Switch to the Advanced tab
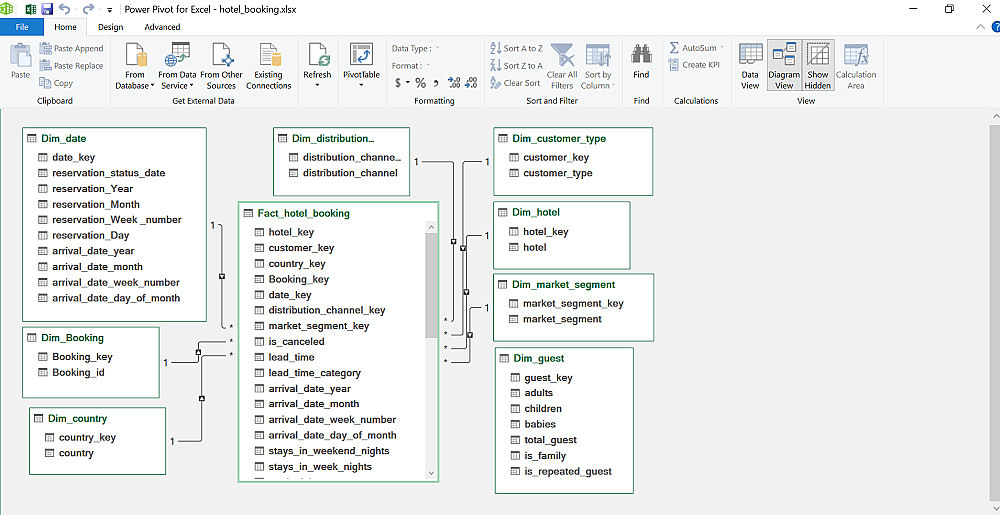Viewport: 1000px width, 515px height. click(162, 27)
